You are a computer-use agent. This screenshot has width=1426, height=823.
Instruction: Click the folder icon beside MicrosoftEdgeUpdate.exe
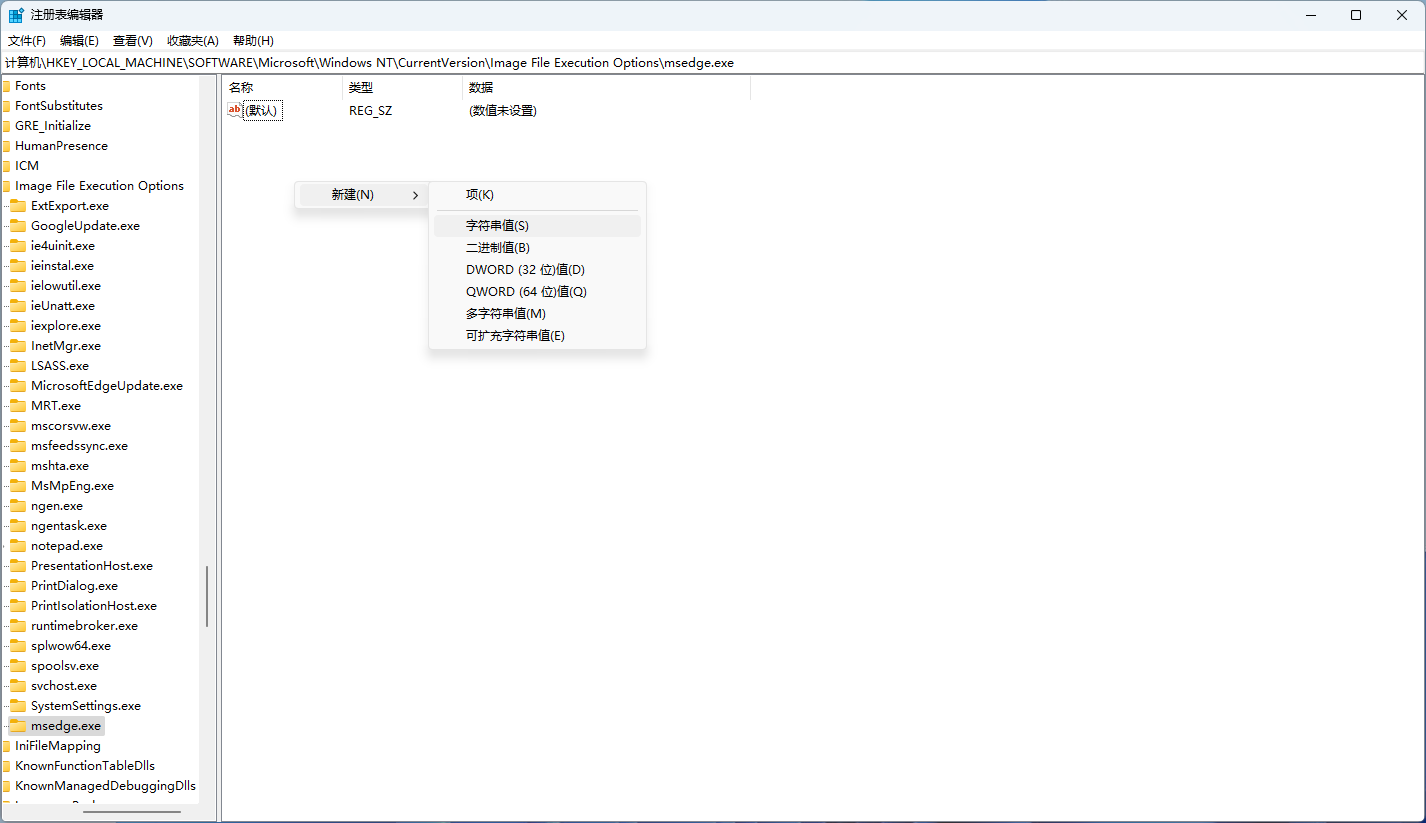point(18,385)
